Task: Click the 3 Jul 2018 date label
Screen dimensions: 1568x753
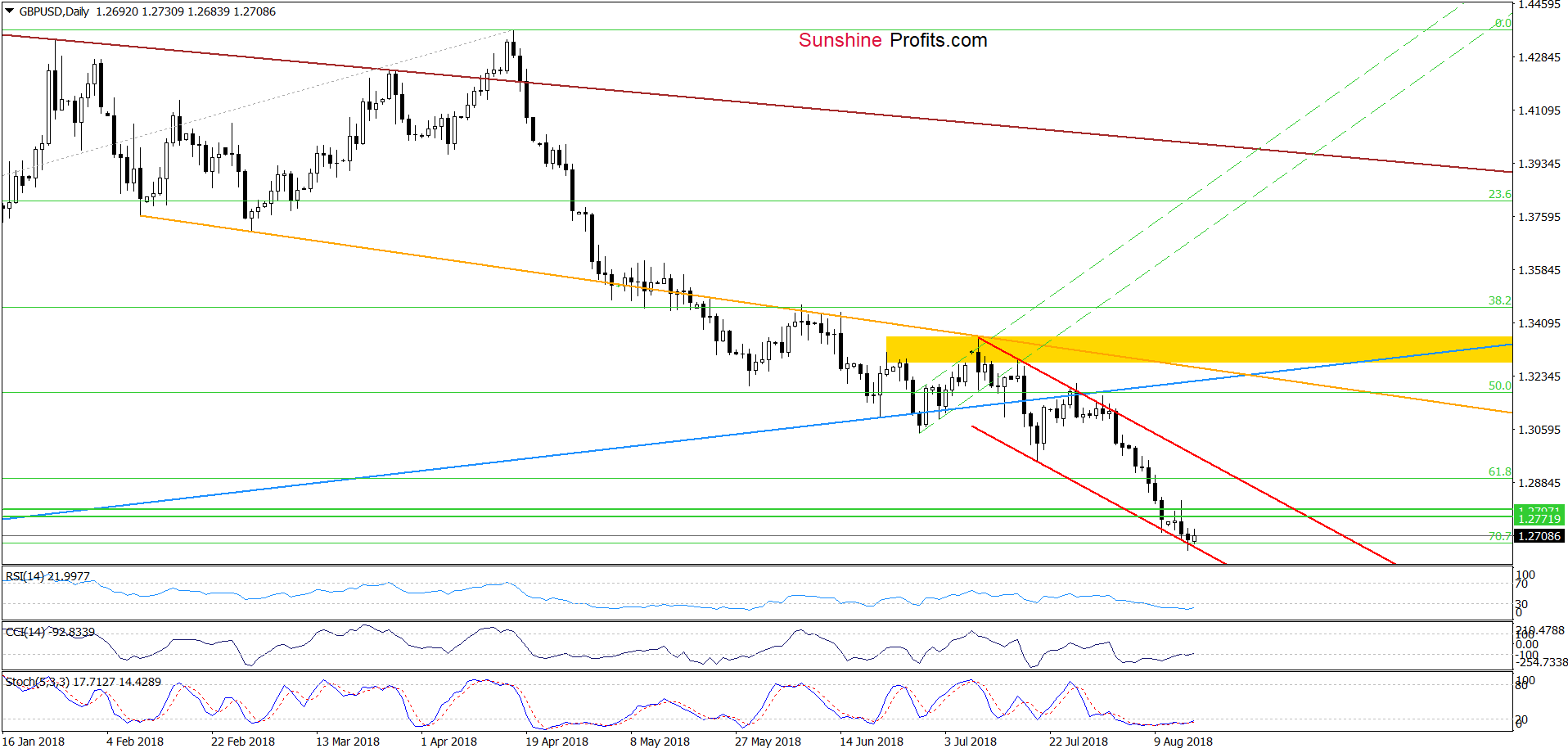Action: [x=971, y=742]
